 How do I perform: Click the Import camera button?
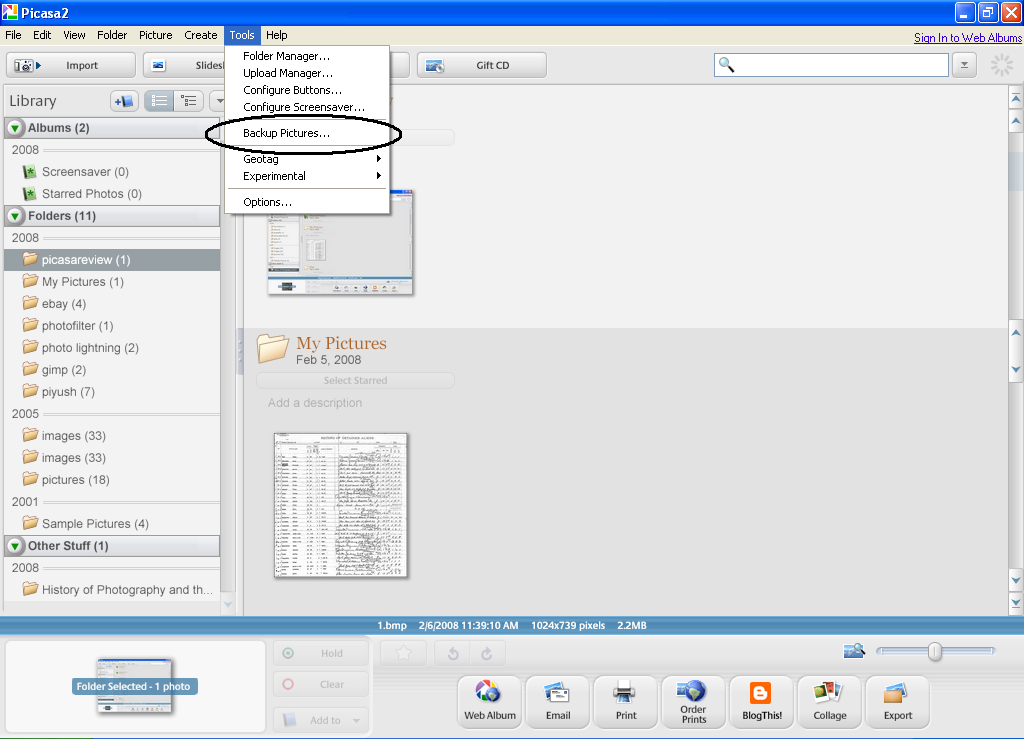click(71, 65)
